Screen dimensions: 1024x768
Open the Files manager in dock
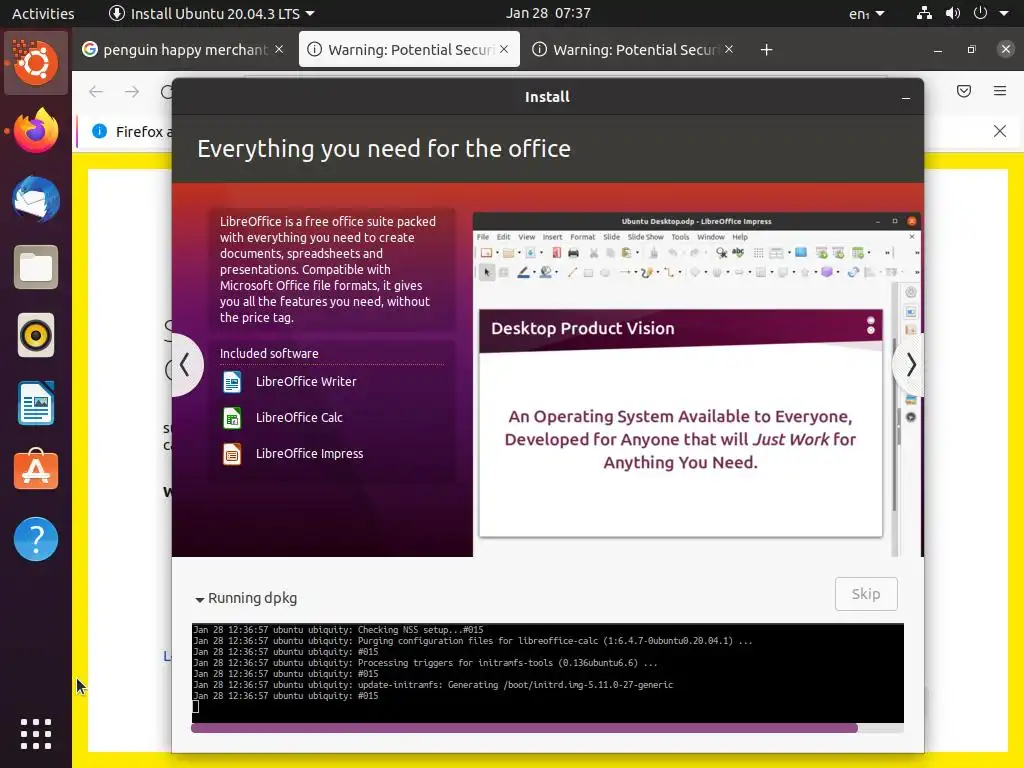point(36,267)
